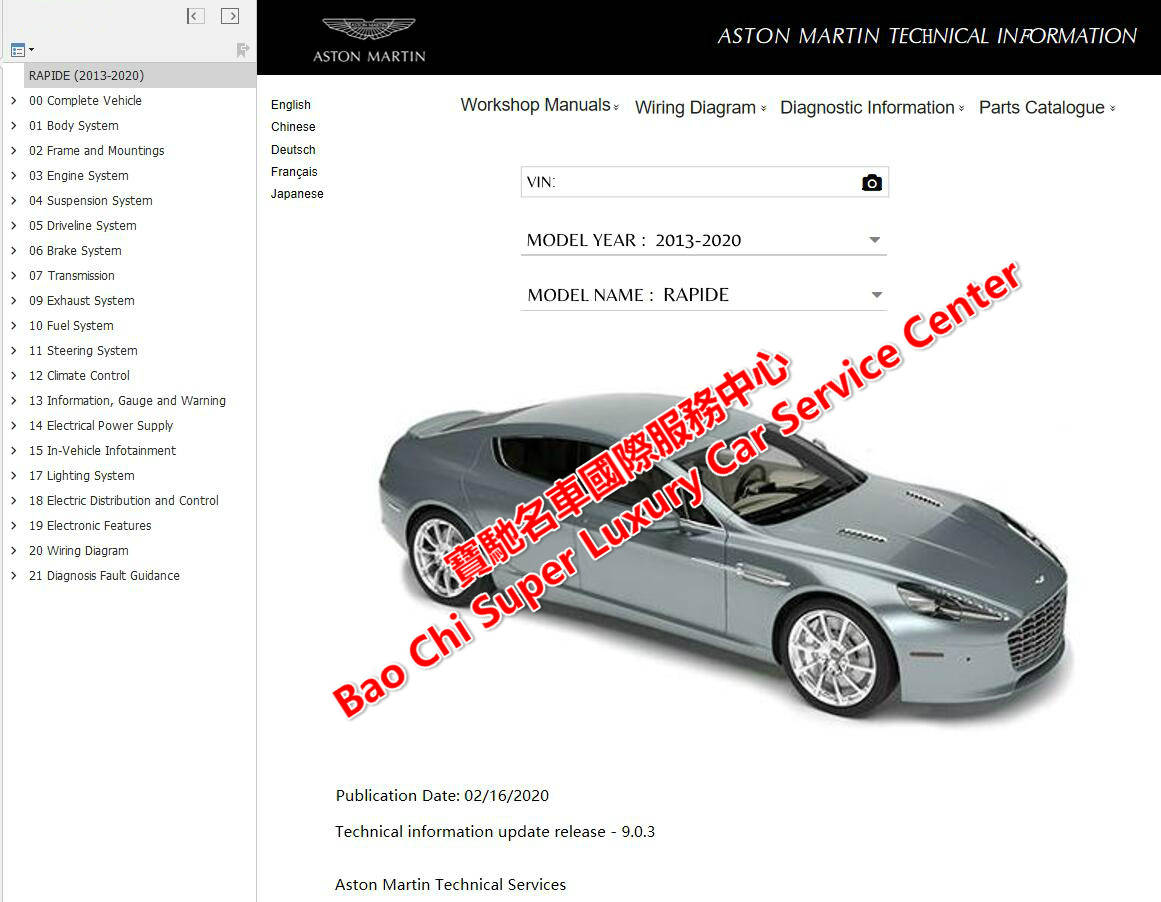Open 12 Climate Control entry
This screenshot has width=1161, height=902.
[79, 375]
